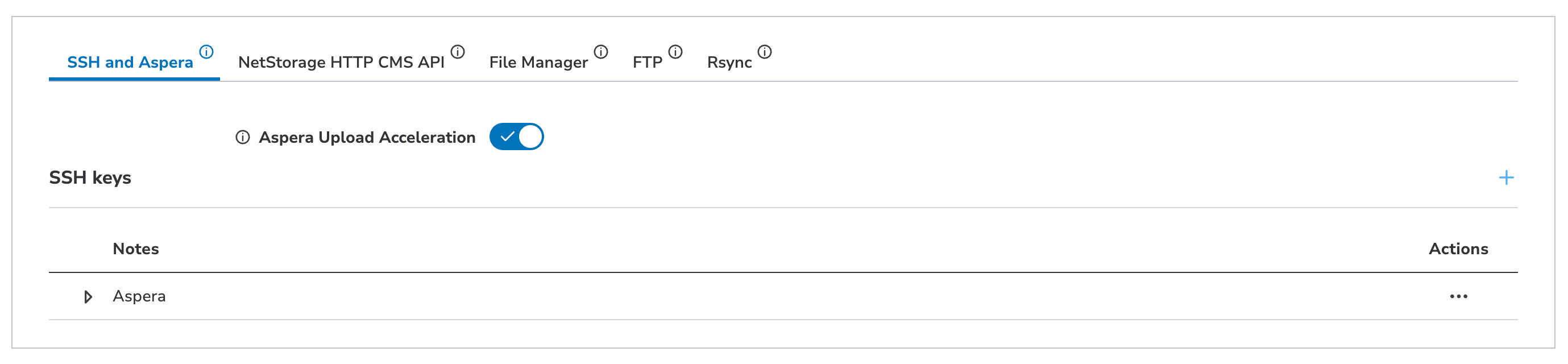Image resolution: width=1568 pixels, height=364 pixels.
Task: Click the info icon next to FTP
Action: point(675,52)
